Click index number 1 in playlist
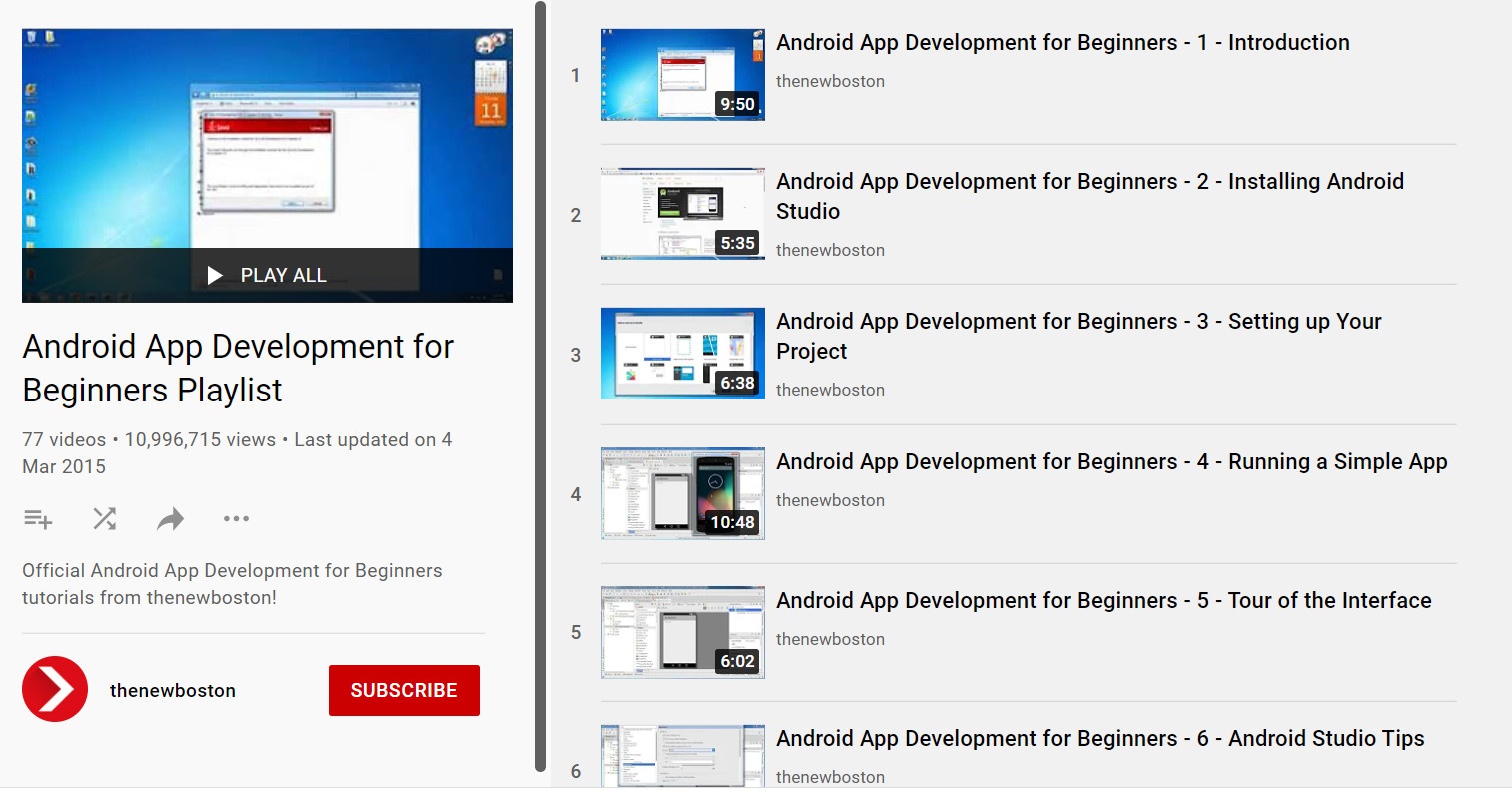 (575, 75)
